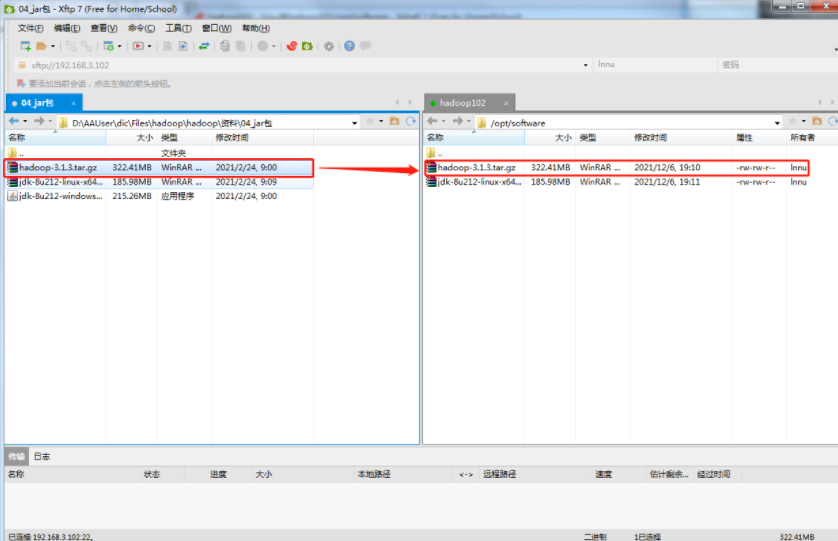Go forward in the remote /opt/software pane
The height and width of the screenshot is (541, 838).
point(458,121)
